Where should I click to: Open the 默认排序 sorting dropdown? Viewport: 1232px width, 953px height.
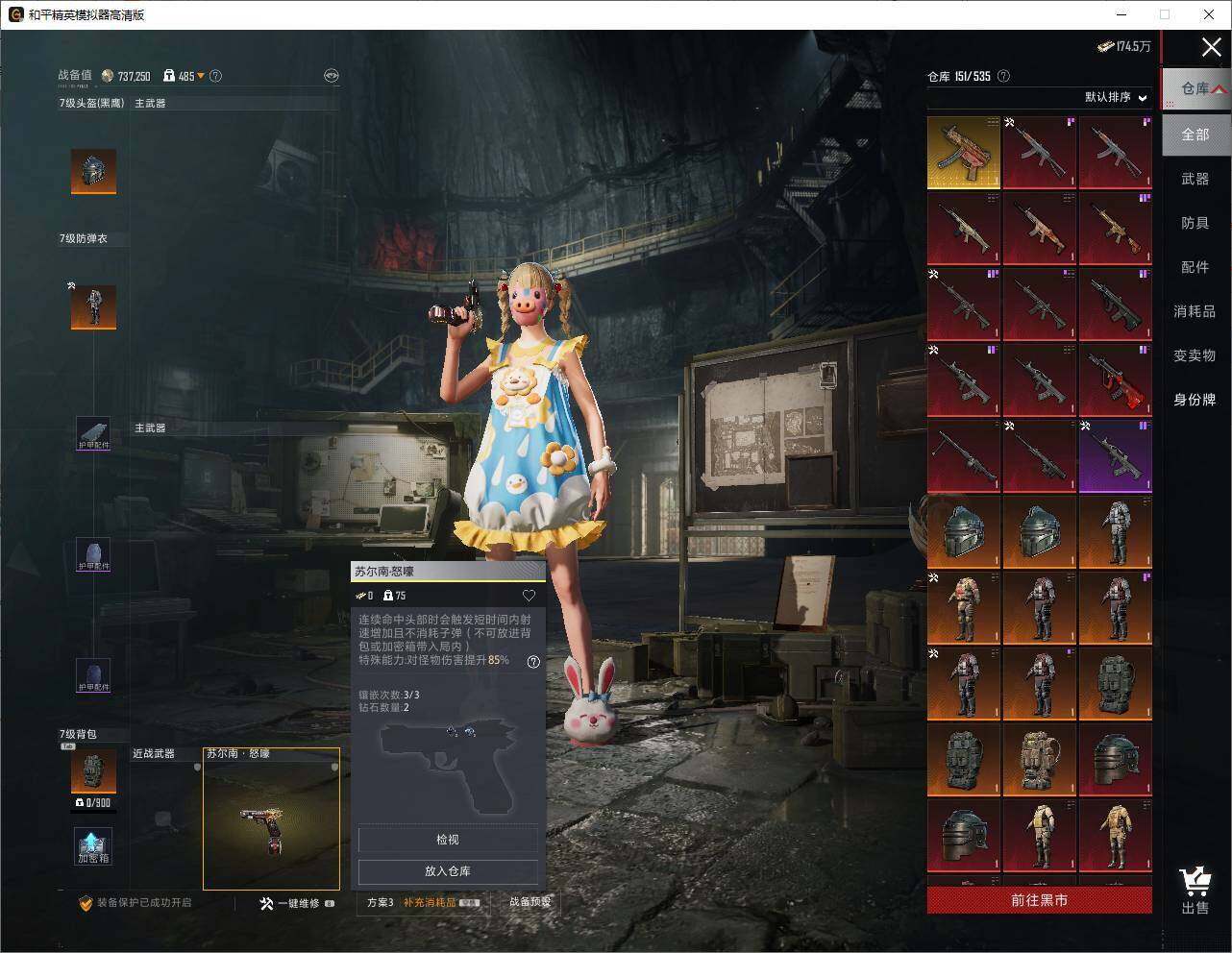[x=1116, y=97]
